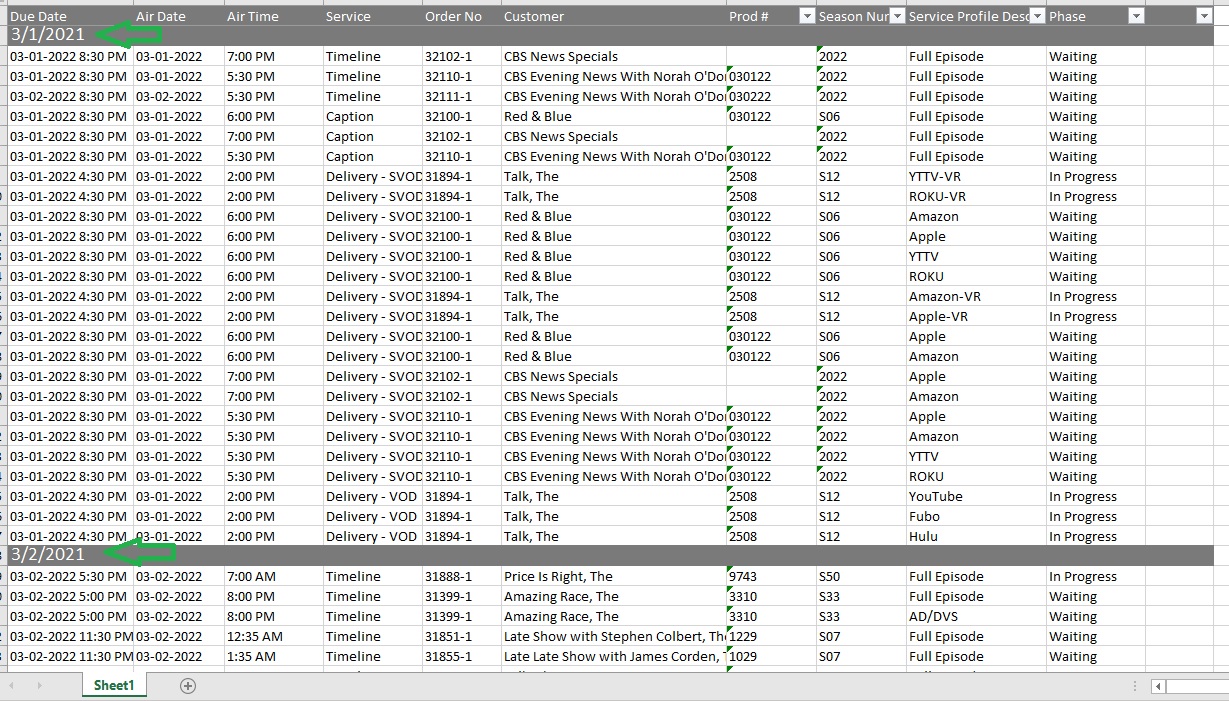Click the ROKU-VR service profile cell

976,196
